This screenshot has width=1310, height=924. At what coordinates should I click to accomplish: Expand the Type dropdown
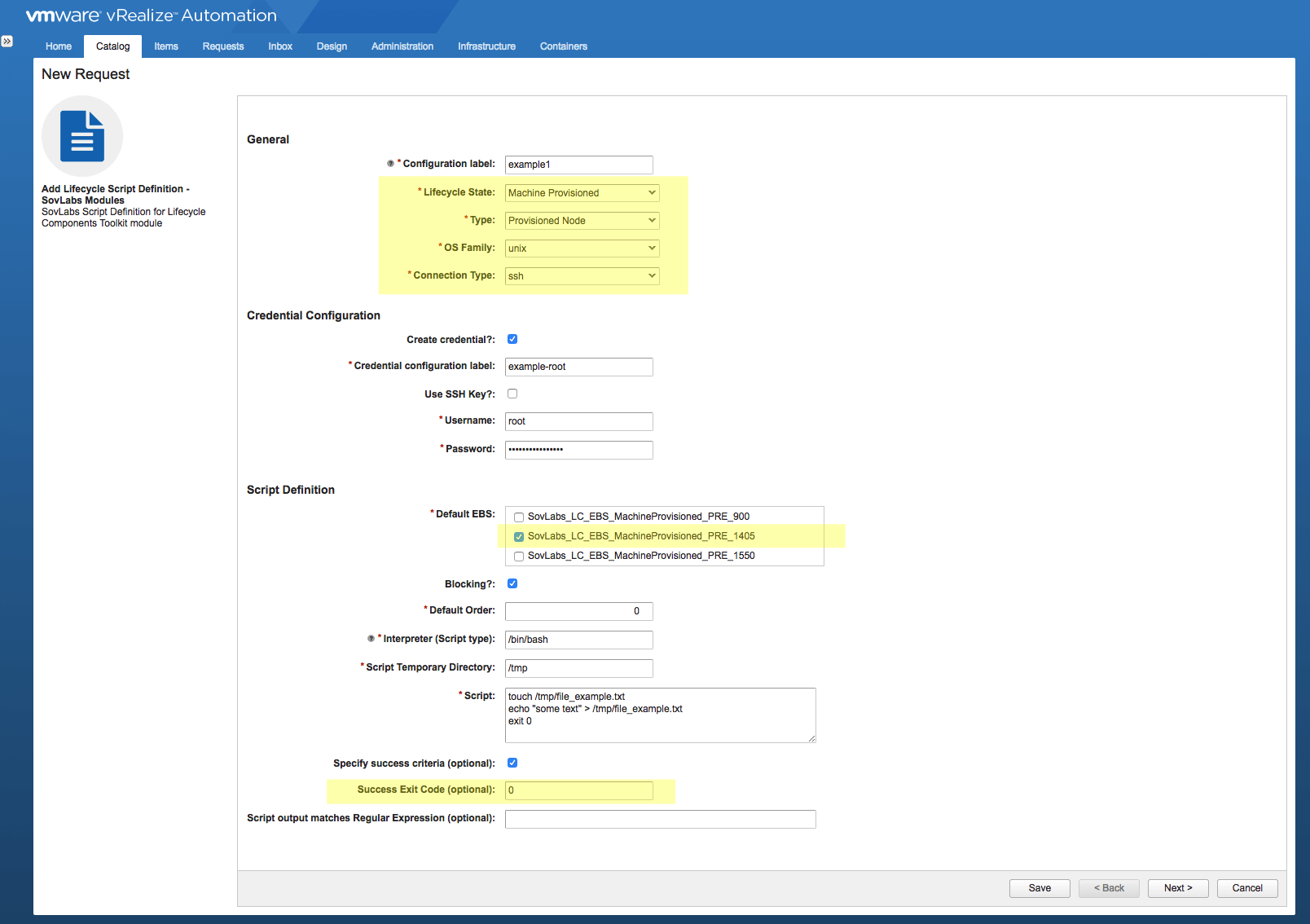[x=582, y=221]
